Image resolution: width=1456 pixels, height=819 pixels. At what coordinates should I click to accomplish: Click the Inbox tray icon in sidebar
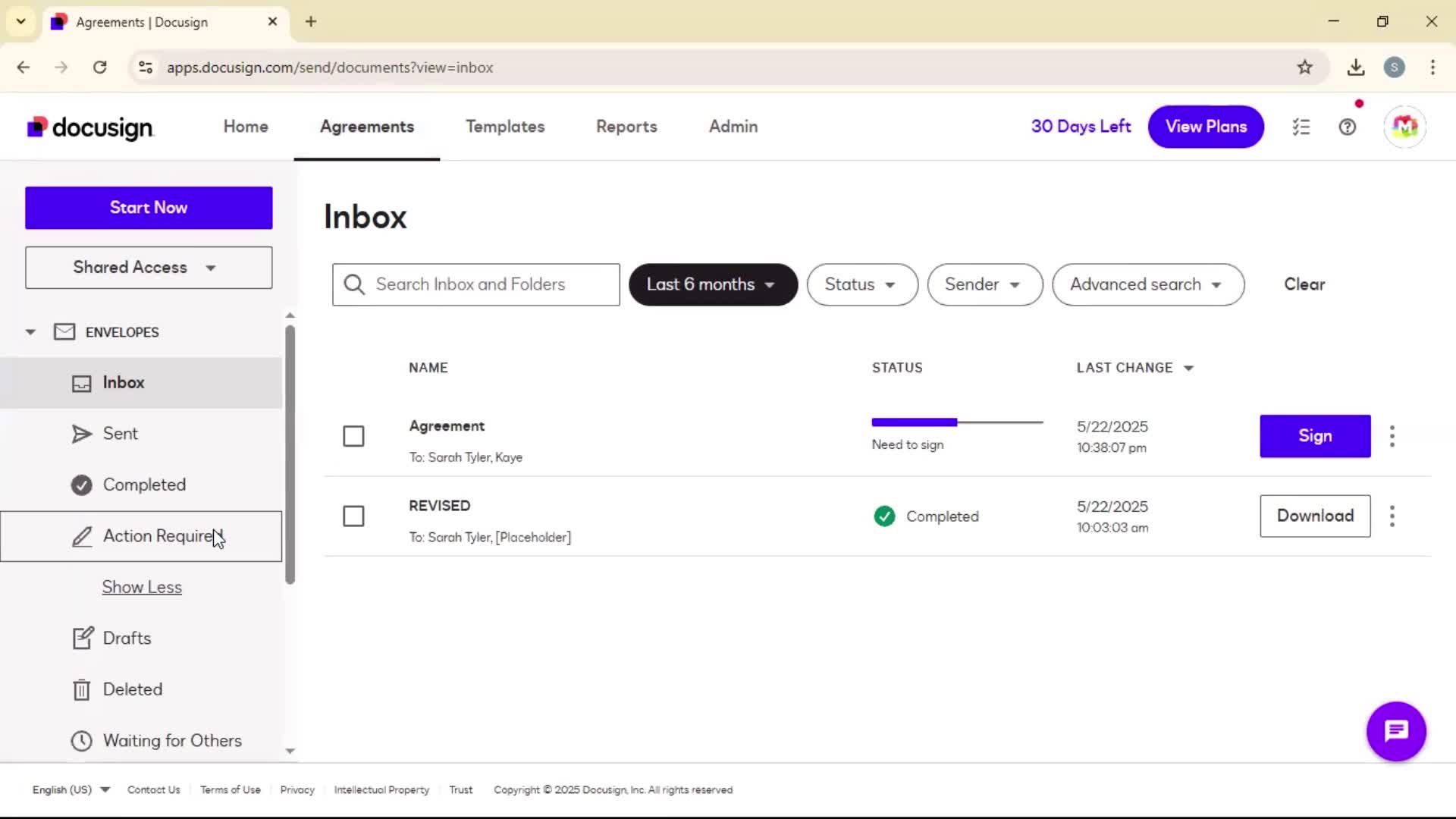(81, 383)
